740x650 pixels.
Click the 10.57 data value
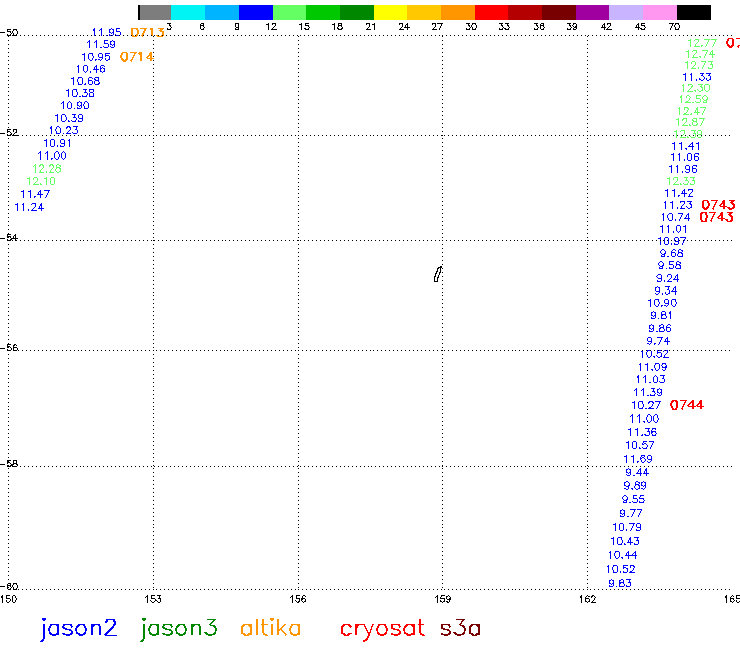pos(640,445)
